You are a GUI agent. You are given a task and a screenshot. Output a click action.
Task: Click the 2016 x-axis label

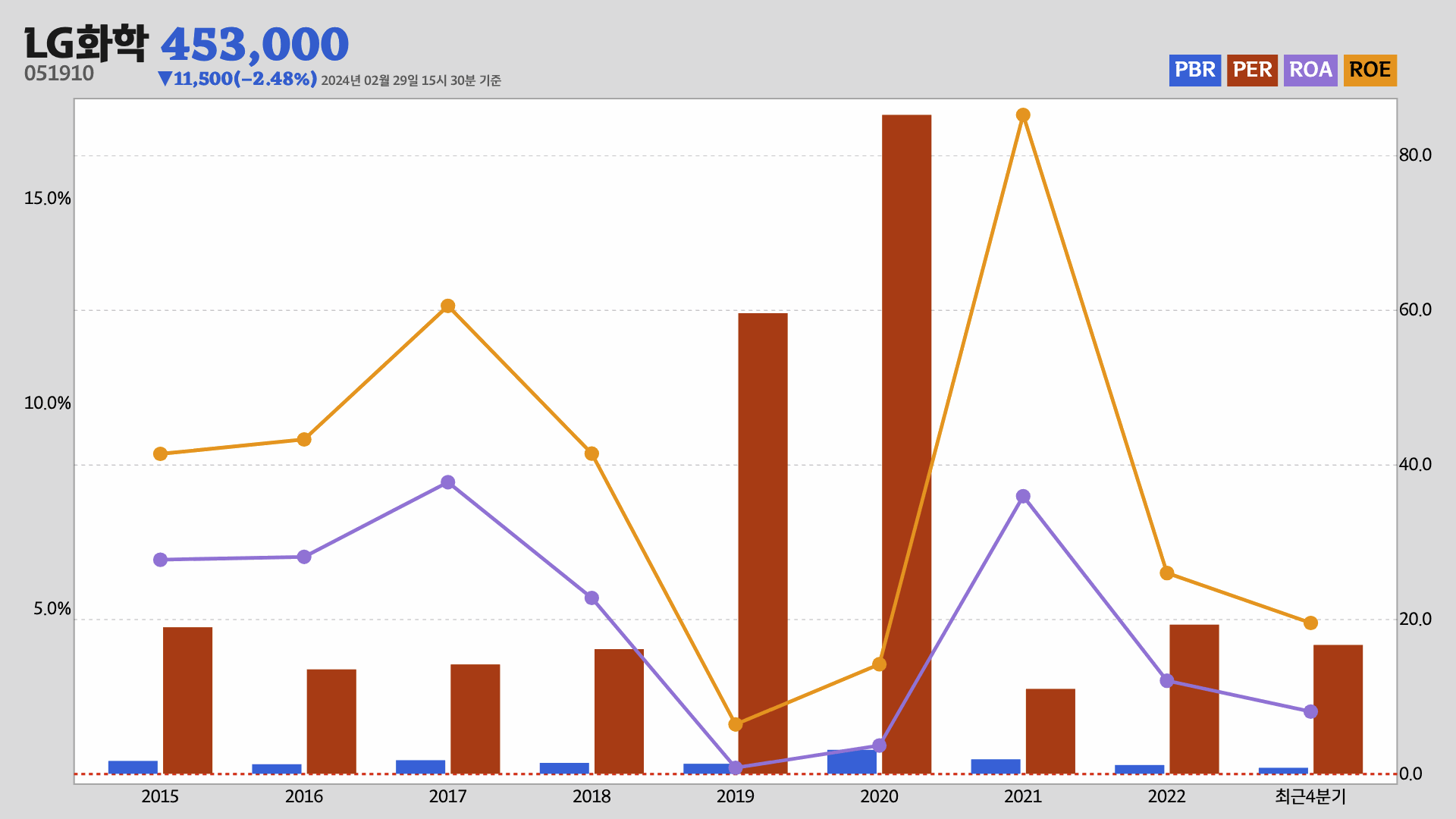tap(304, 796)
